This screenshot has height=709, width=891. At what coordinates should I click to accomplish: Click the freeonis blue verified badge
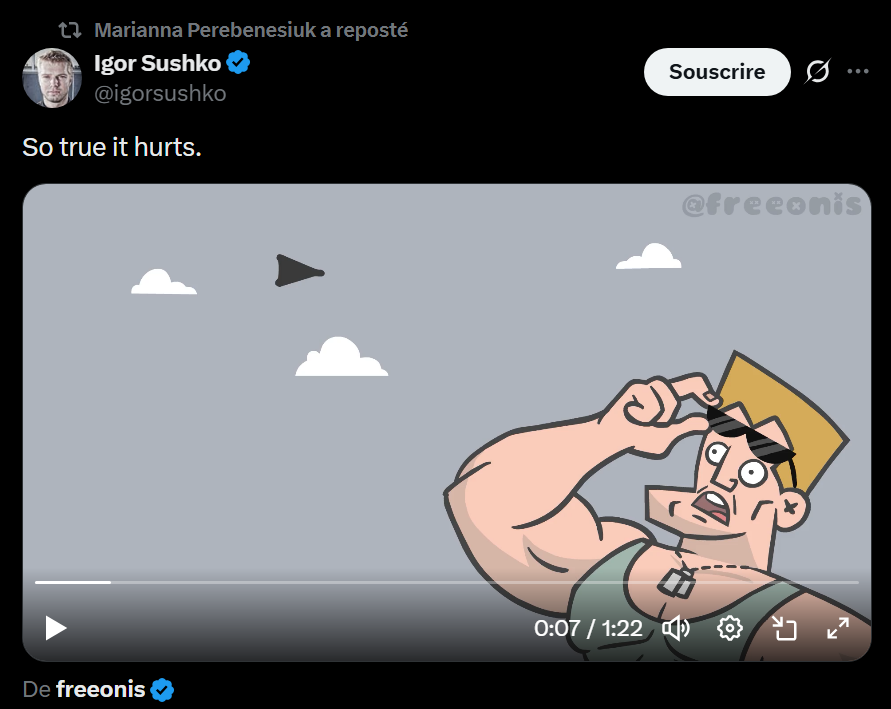click(x=162, y=690)
